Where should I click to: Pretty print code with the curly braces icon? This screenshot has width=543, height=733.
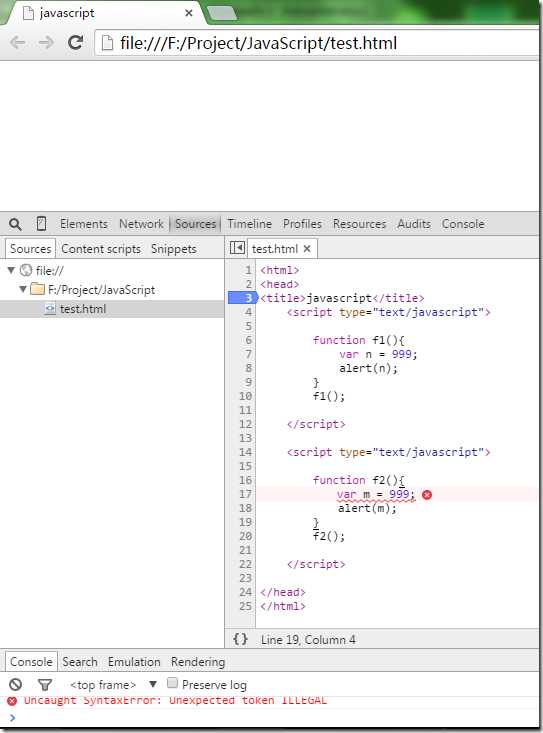pyautogui.click(x=240, y=639)
